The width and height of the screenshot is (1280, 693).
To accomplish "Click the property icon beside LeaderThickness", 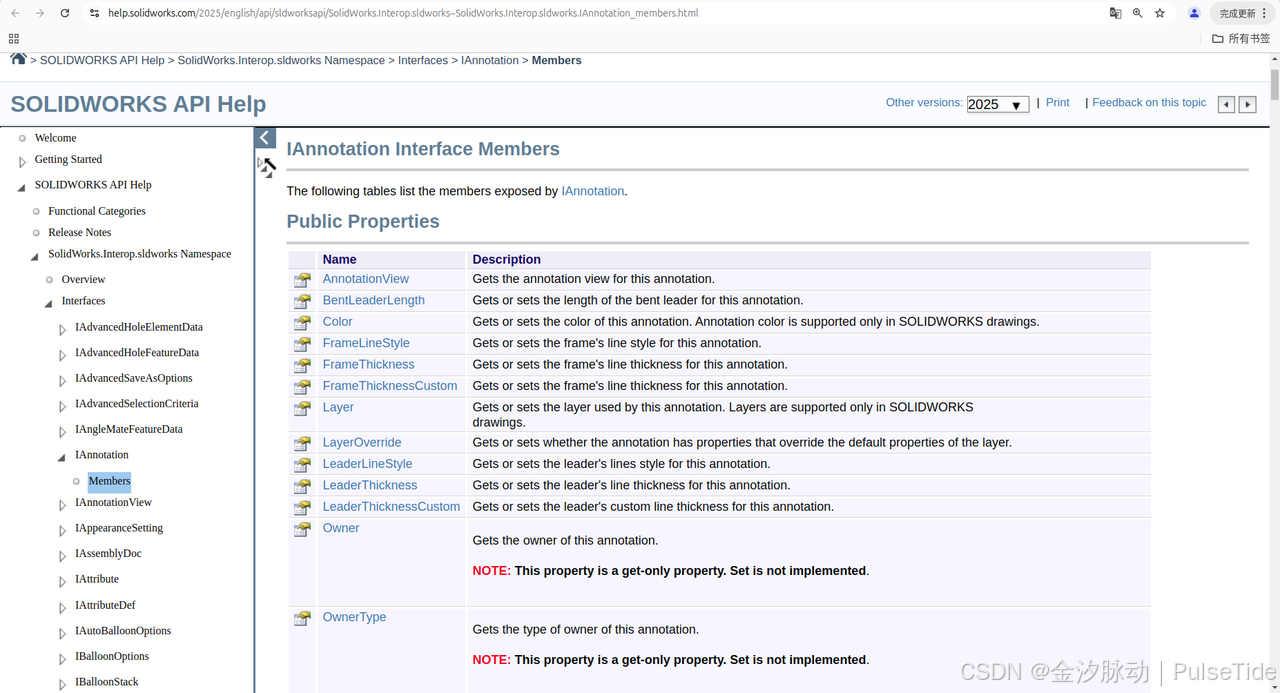I will pos(302,486).
